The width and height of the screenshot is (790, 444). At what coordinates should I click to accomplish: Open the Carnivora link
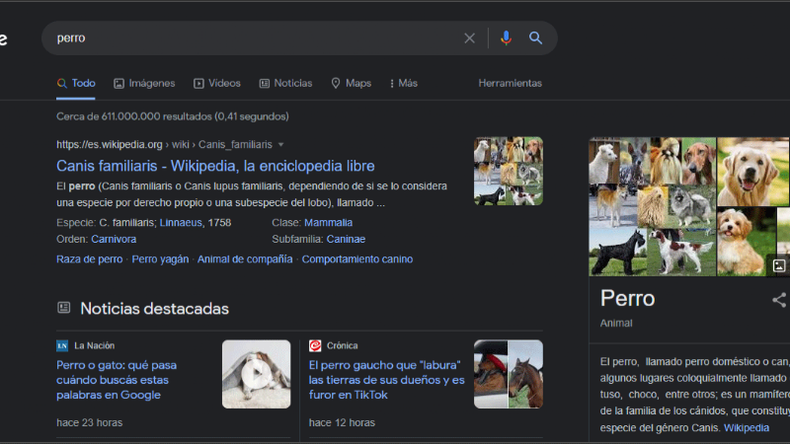(114, 239)
